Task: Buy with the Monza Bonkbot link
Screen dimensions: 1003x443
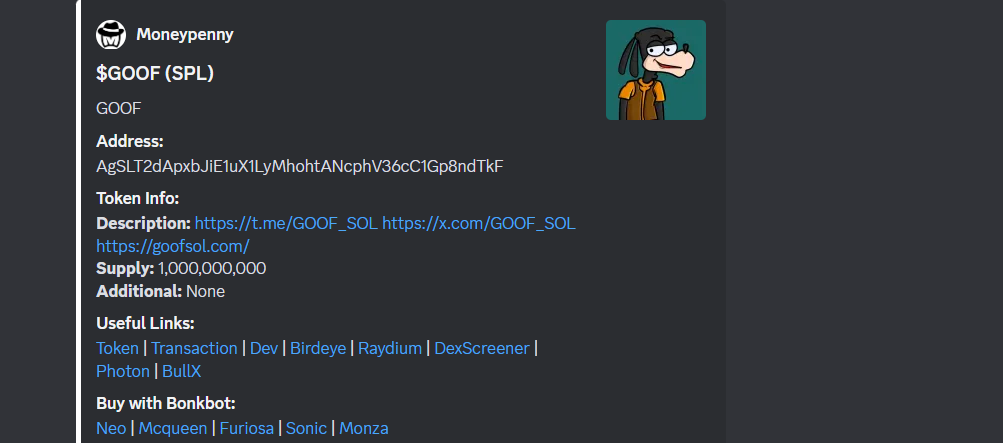Action: pos(363,428)
